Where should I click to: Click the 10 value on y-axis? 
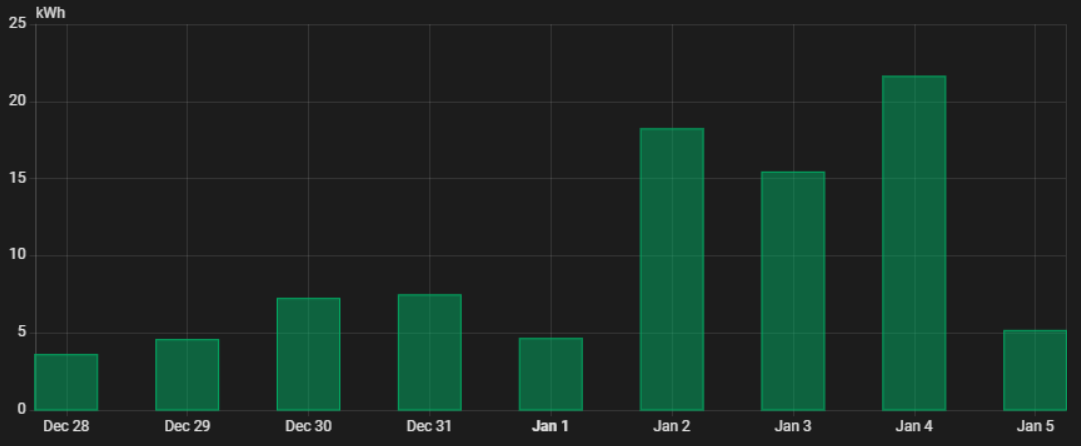click(17, 255)
